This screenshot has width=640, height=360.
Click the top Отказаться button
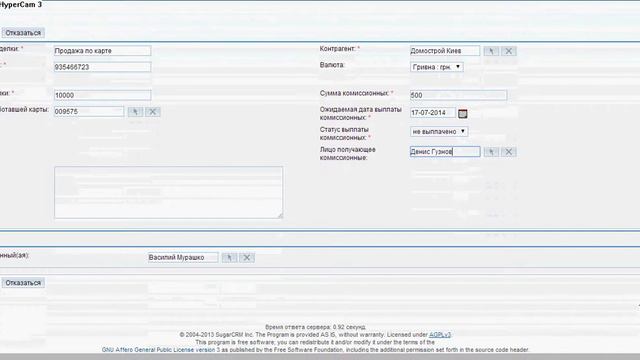(23, 33)
